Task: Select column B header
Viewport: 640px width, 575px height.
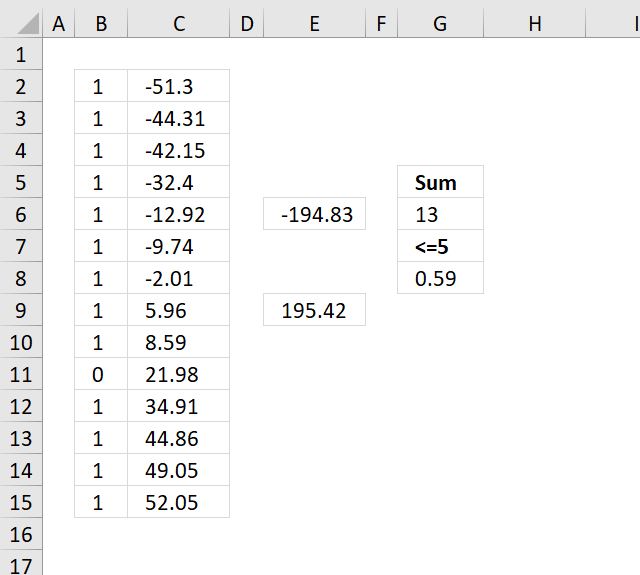Action: click(x=101, y=23)
